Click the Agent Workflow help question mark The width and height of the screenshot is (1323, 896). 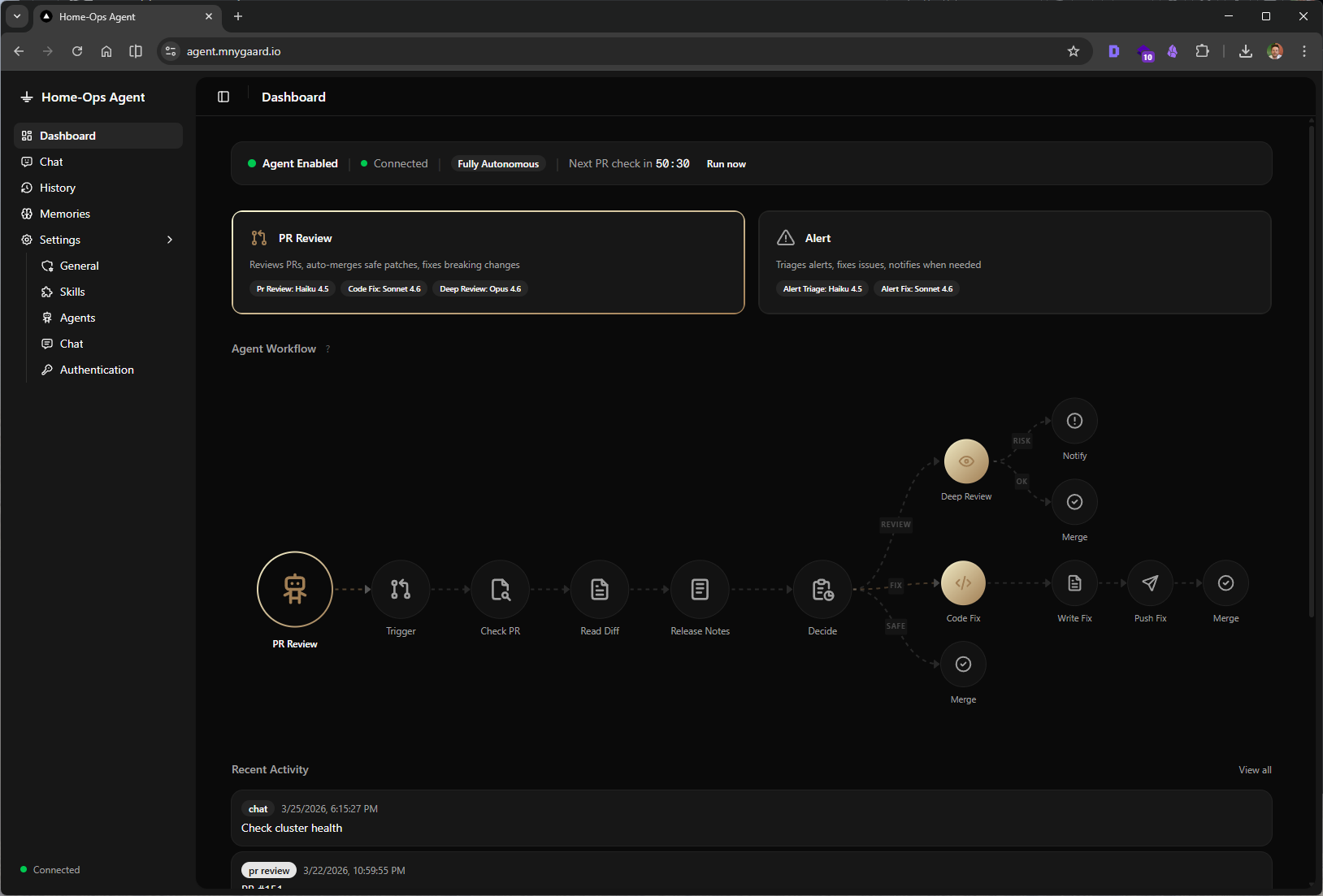coord(328,349)
